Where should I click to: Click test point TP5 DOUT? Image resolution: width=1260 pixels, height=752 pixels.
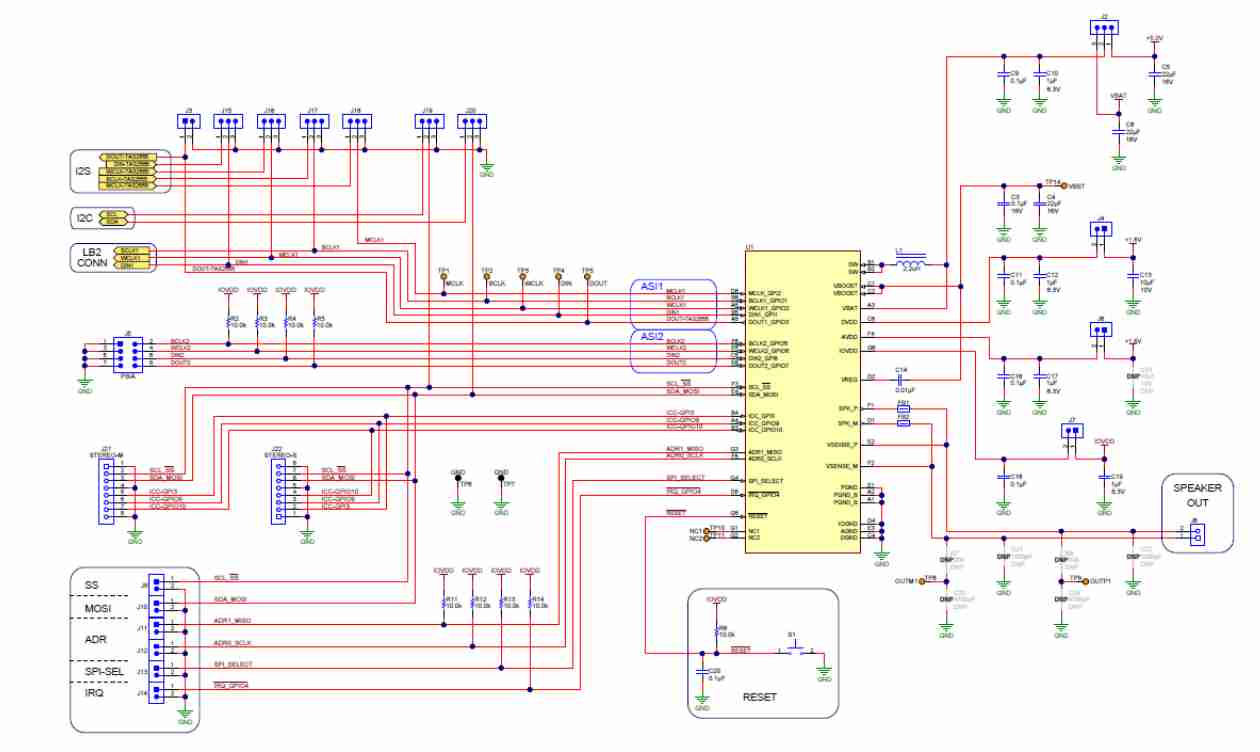click(587, 276)
